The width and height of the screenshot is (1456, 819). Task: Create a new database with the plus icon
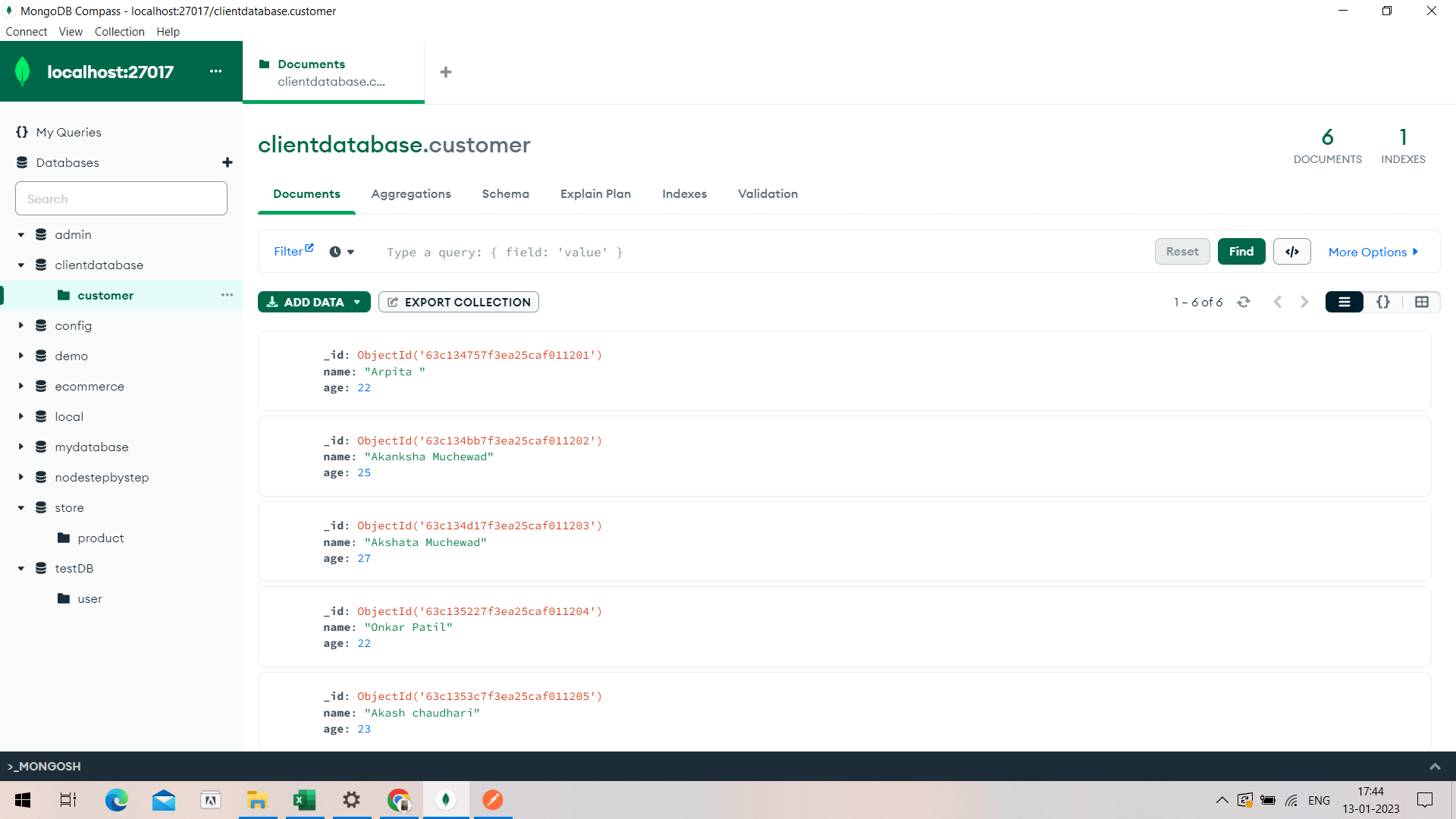pyautogui.click(x=227, y=162)
